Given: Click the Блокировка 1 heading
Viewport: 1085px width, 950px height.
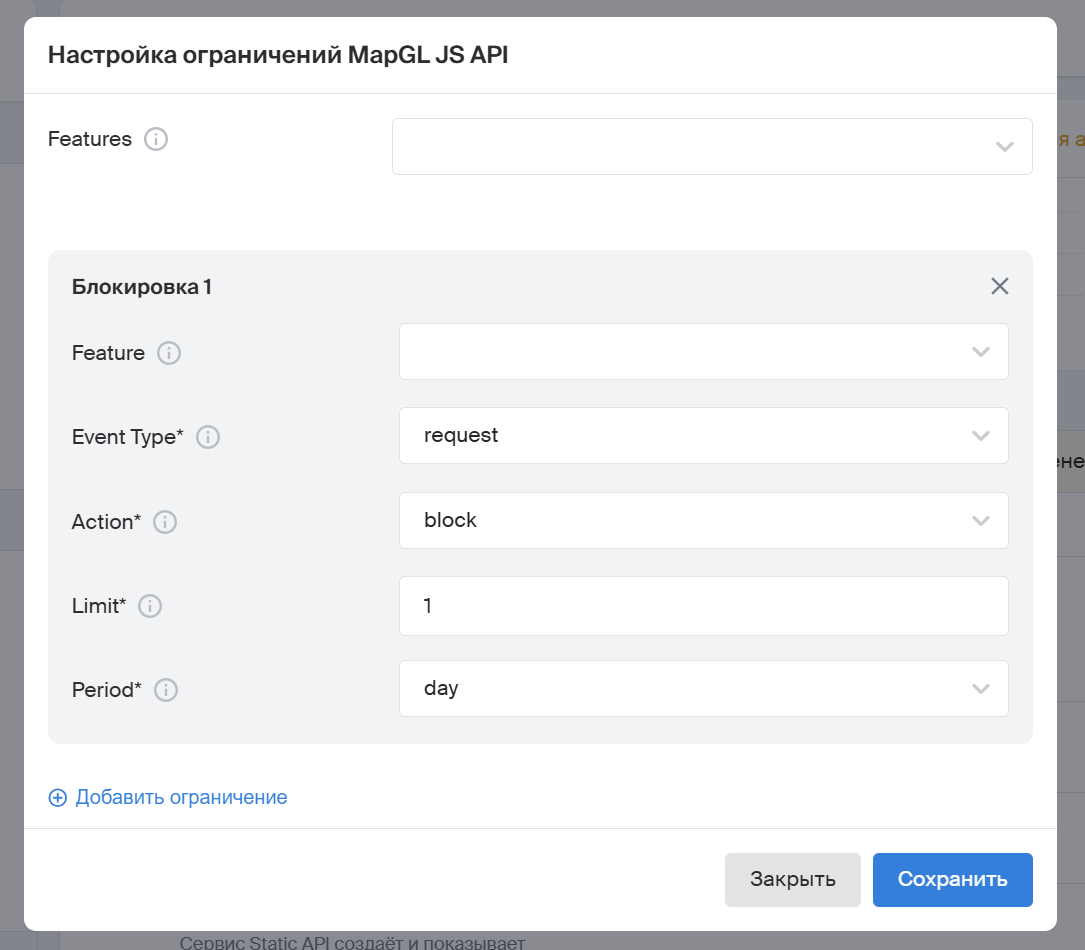Looking at the screenshot, I should (142, 288).
